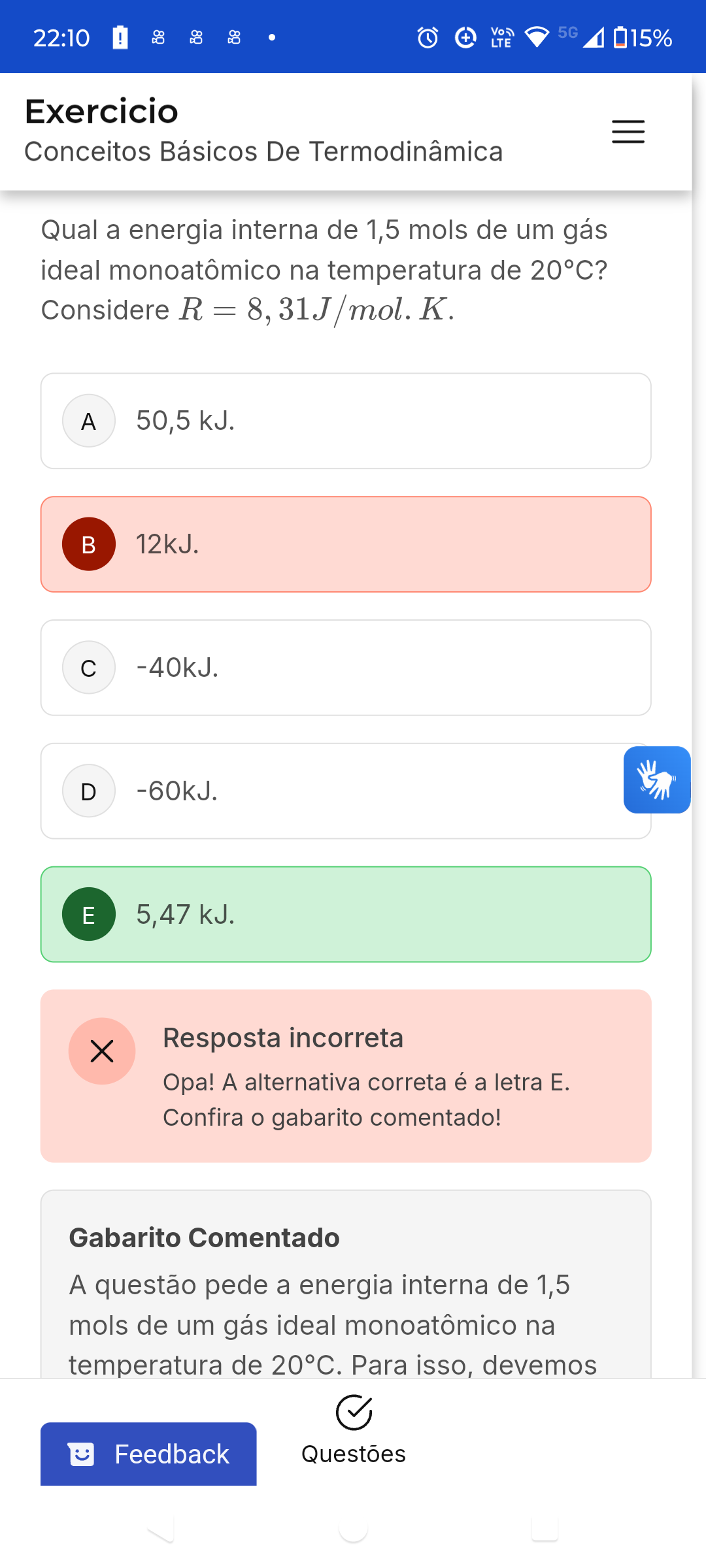Select answer option A circle
The height and width of the screenshot is (1568, 706).
(x=89, y=421)
